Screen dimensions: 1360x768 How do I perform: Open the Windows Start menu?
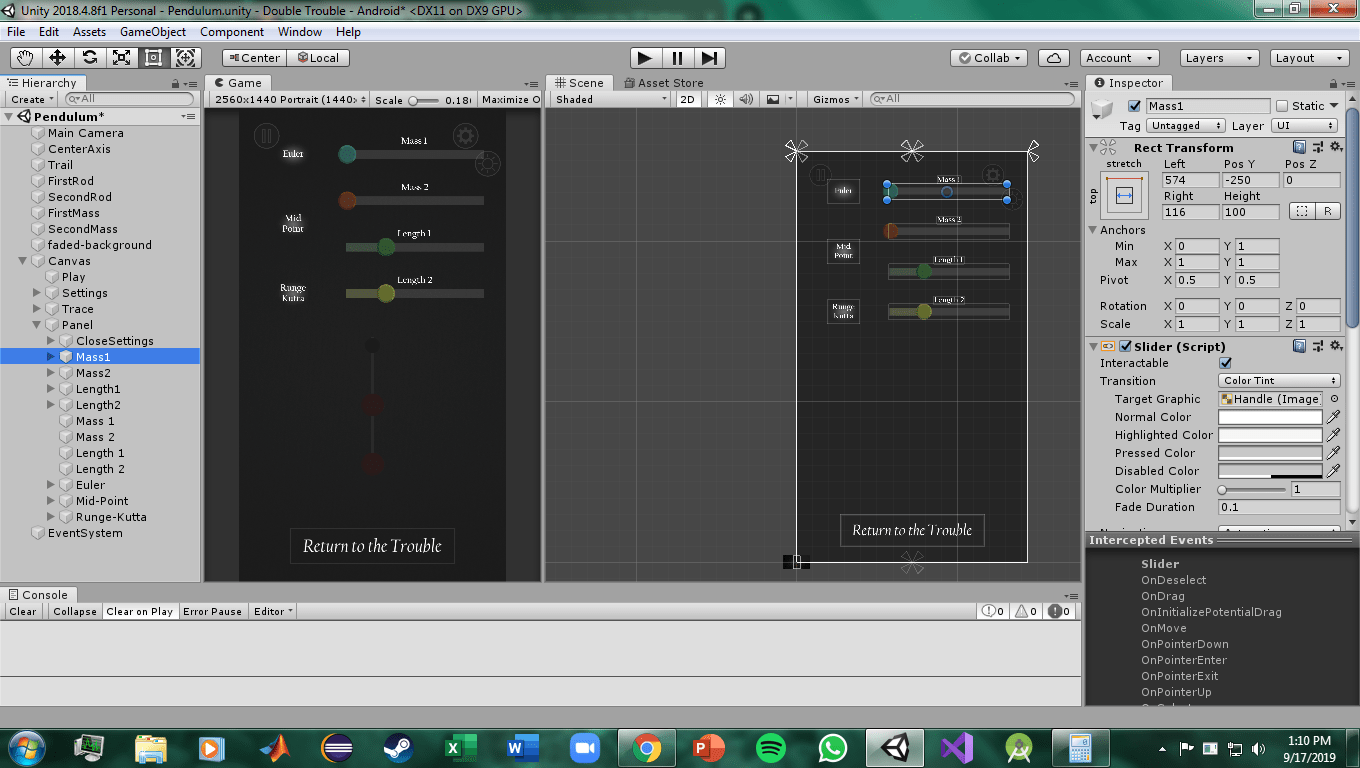pyautogui.click(x=25, y=747)
